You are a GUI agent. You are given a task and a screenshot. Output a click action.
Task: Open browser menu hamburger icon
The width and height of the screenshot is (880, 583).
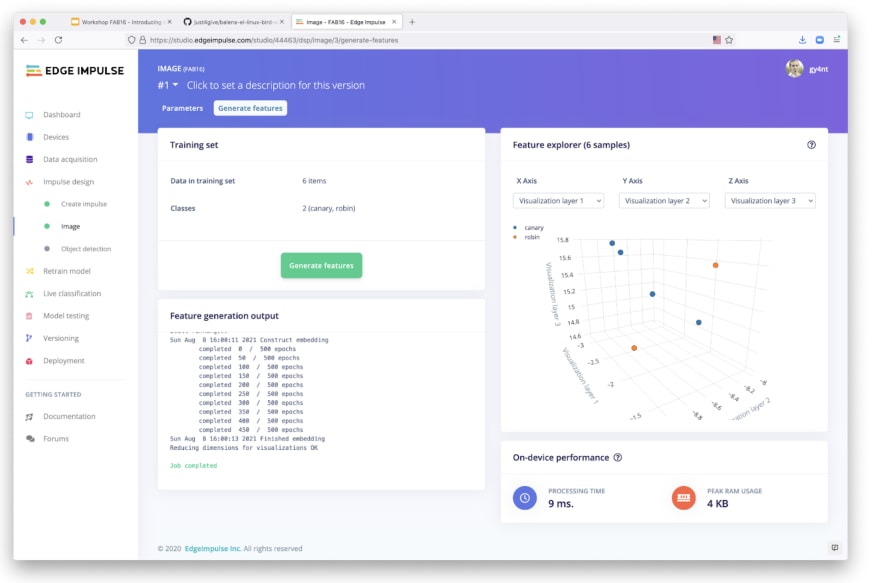point(836,40)
